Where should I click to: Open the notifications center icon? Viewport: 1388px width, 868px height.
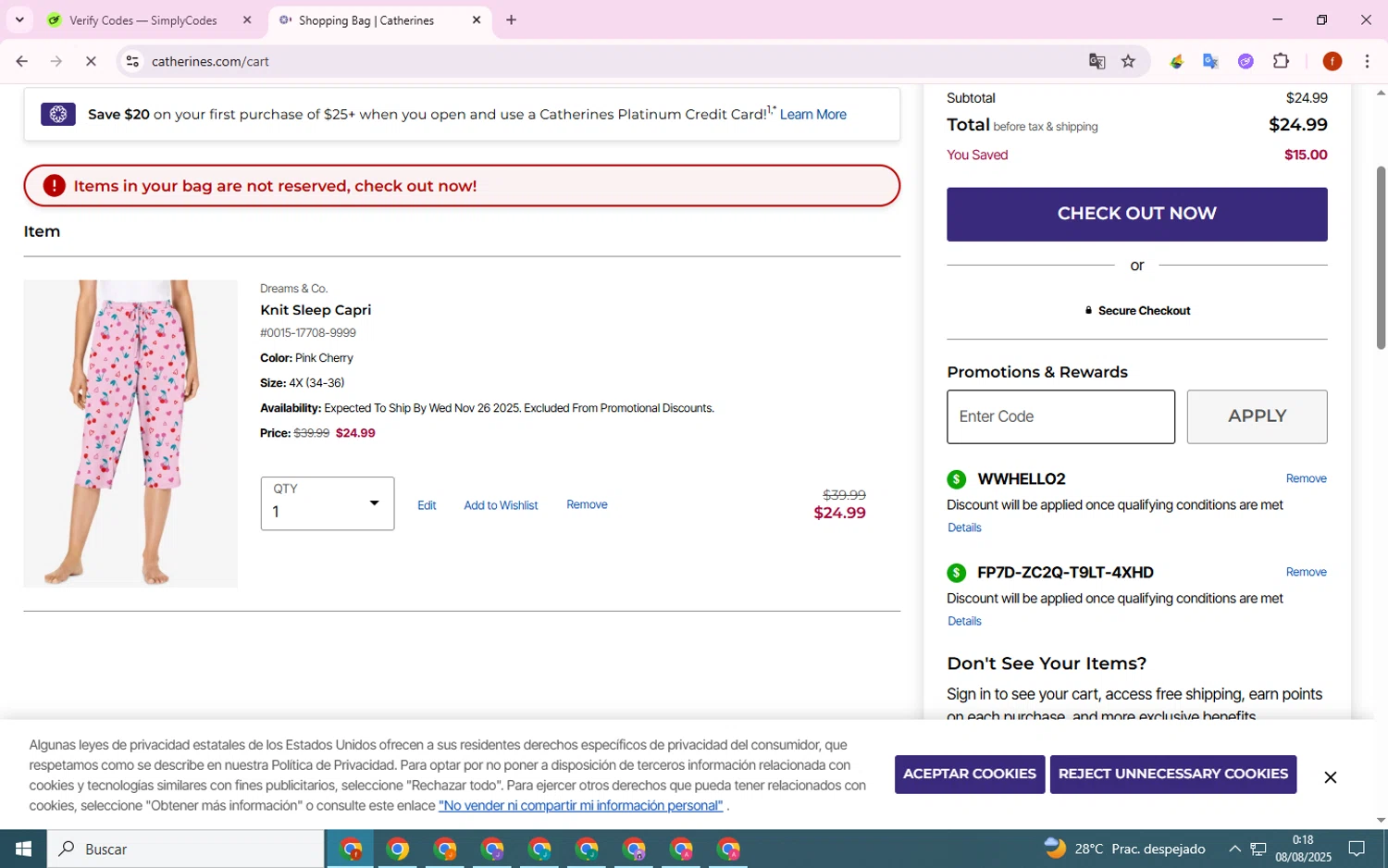point(1357,849)
